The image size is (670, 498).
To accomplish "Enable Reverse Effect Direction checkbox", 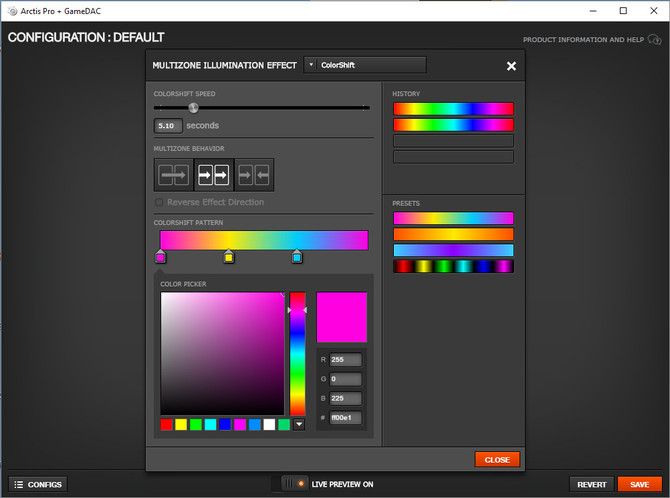I will [x=159, y=202].
